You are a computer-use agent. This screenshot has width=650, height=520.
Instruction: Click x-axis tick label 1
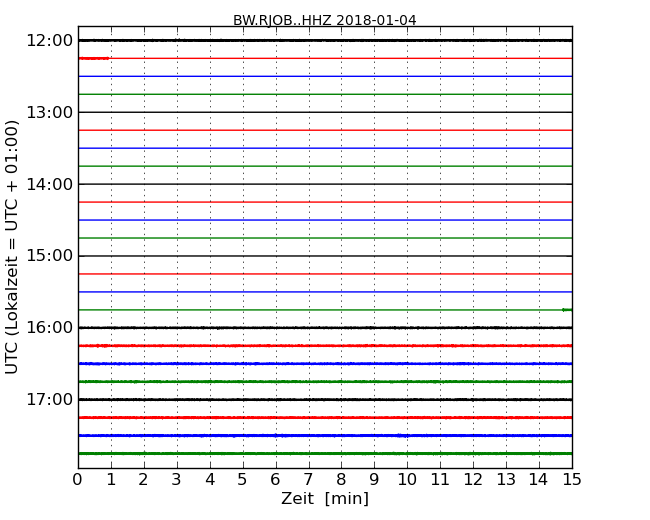pyautogui.click(x=111, y=480)
